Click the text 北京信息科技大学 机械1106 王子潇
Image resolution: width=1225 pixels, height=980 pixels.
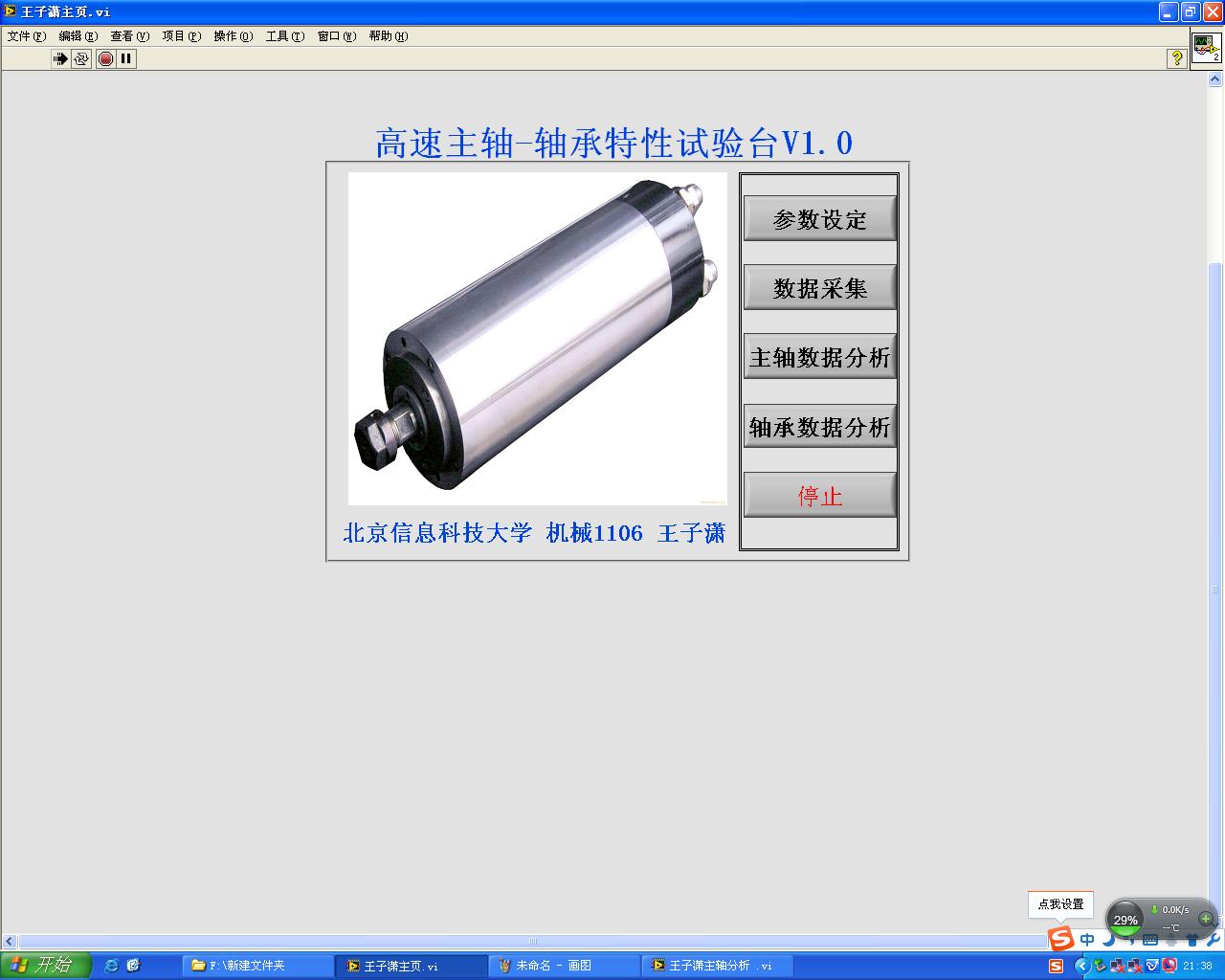coord(534,533)
